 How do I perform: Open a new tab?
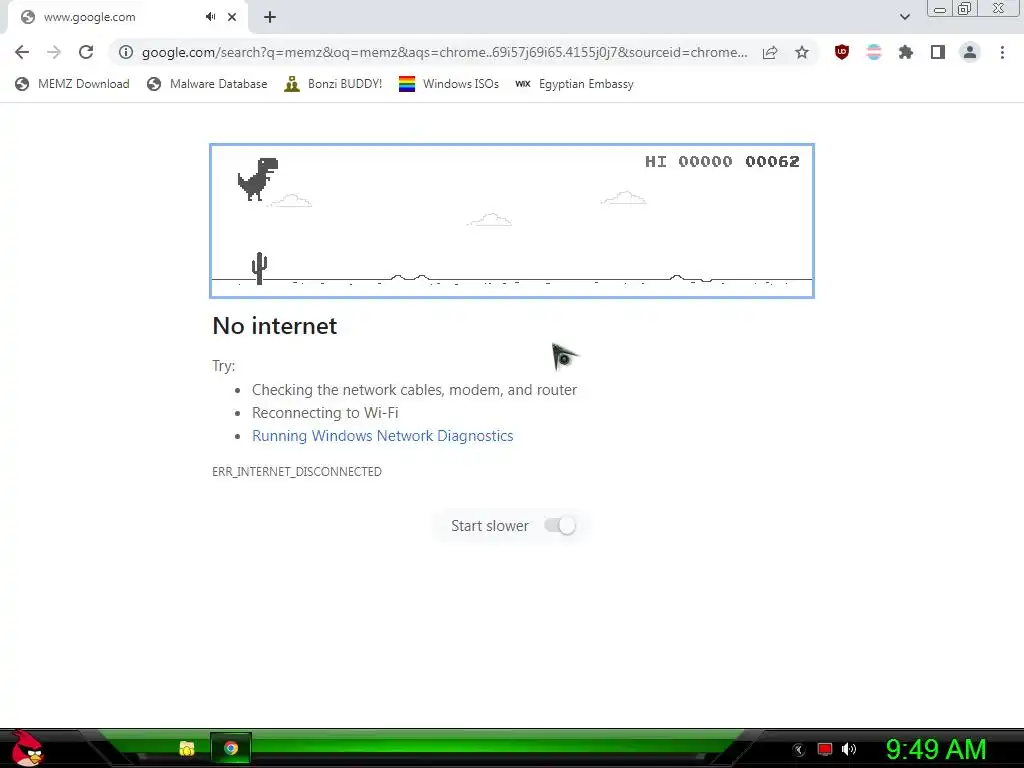[270, 17]
